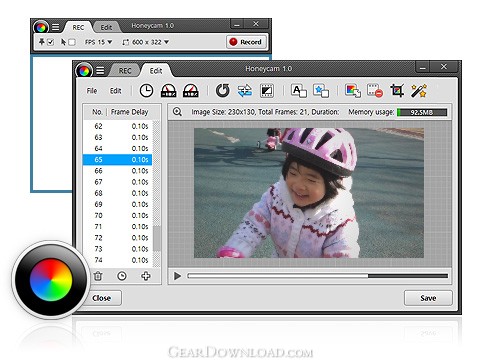
Task: Click the hamburger menu in Edit window
Action: click(100, 71)
